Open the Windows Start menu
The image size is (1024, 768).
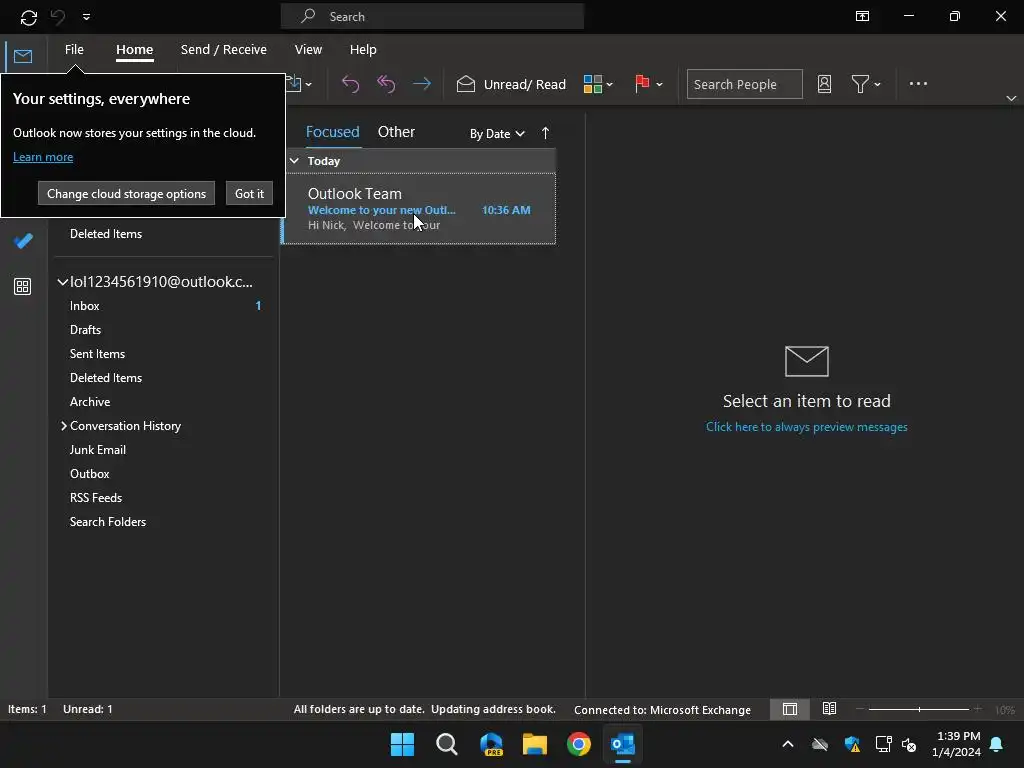[402, 744]
